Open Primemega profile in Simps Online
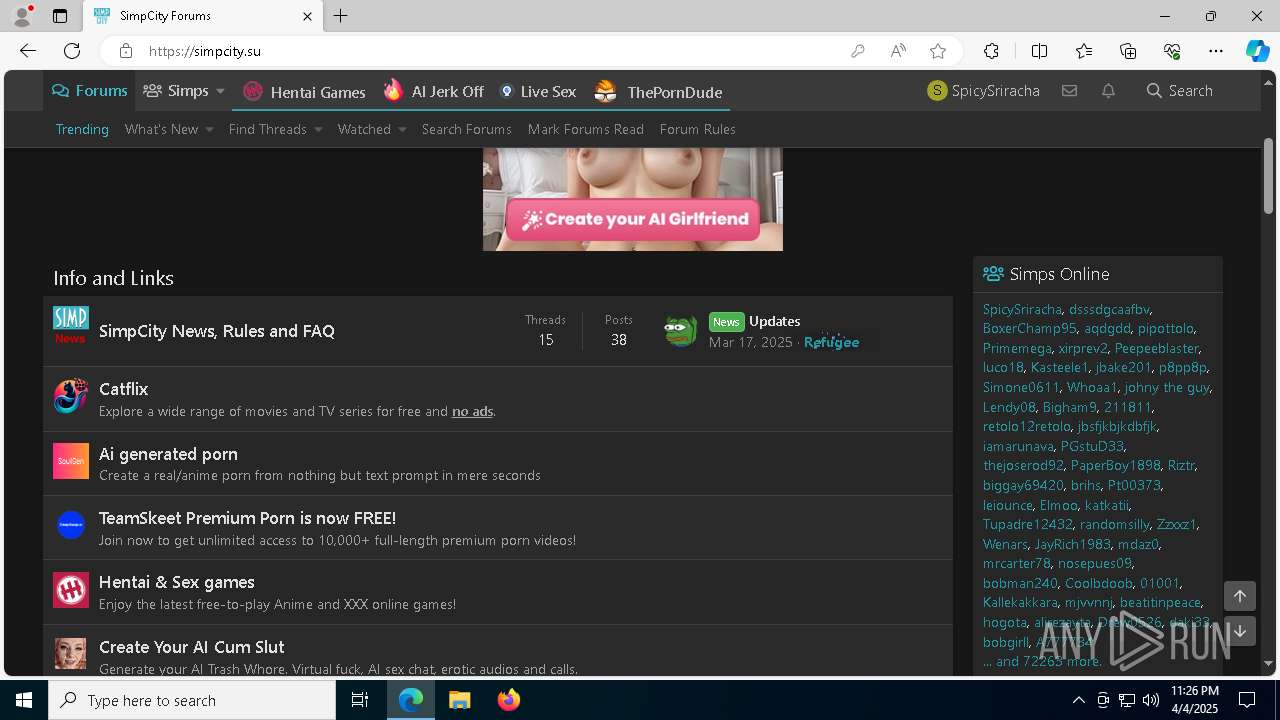 tap(1017, 348)
